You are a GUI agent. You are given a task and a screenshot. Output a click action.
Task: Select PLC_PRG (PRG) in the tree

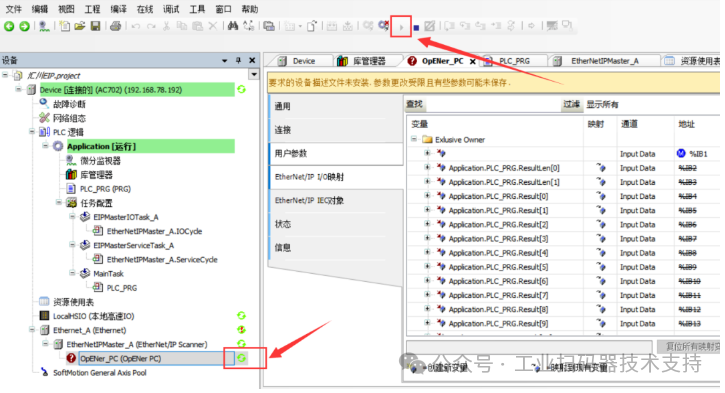[x=105, y=189]
